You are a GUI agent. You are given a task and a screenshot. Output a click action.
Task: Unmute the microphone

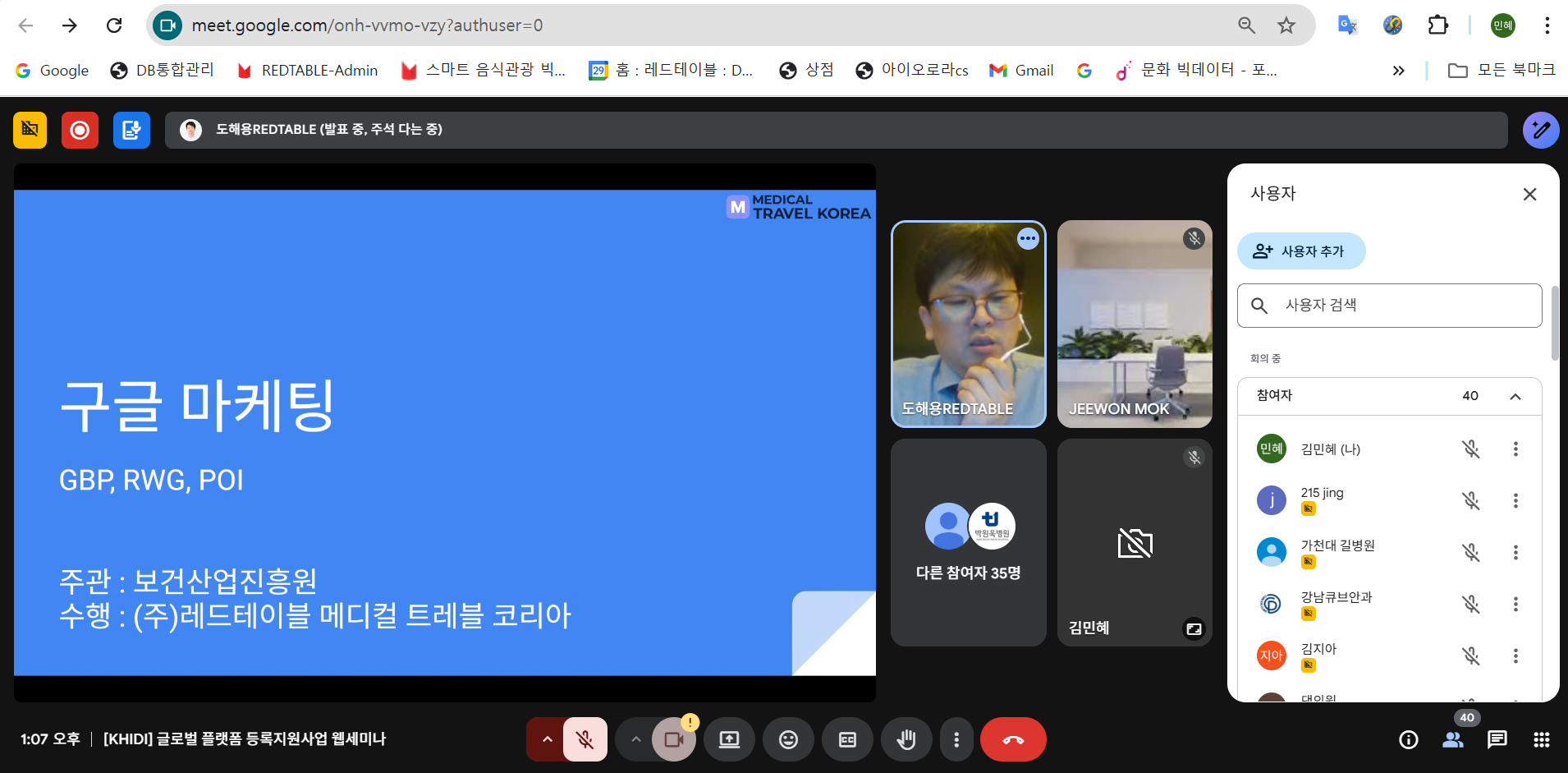pyautogui.click(x=585, y=739)
